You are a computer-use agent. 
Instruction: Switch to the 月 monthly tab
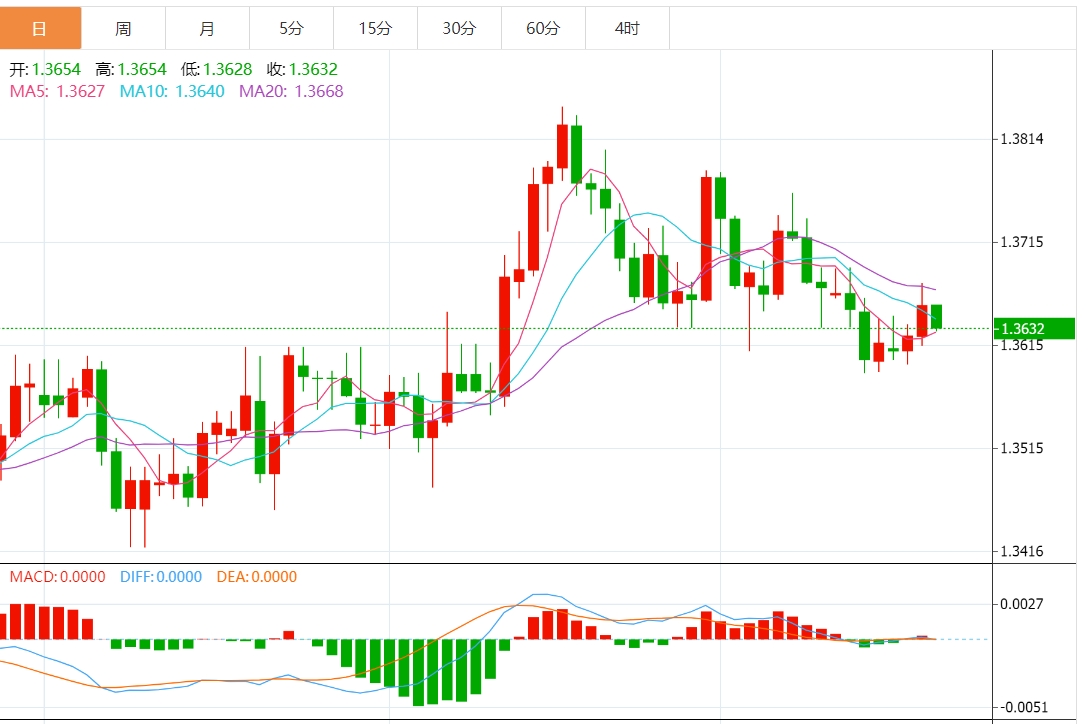click(x=207, y=29)
